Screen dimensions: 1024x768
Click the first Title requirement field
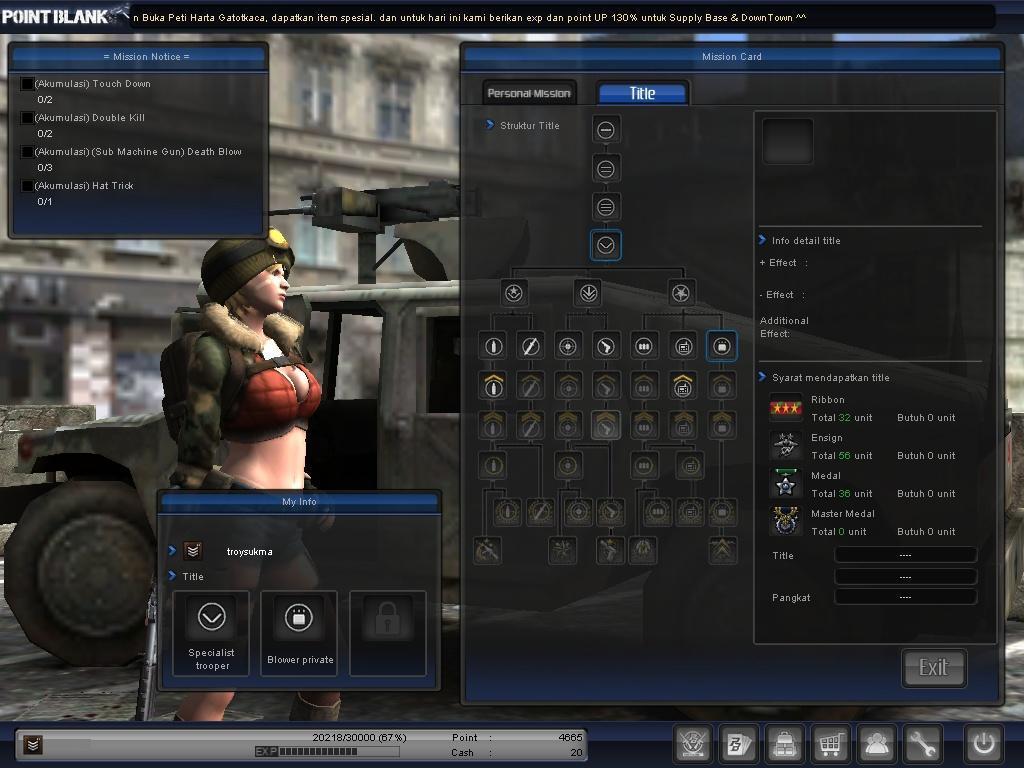pyautogui.click(x=906, y=555)
